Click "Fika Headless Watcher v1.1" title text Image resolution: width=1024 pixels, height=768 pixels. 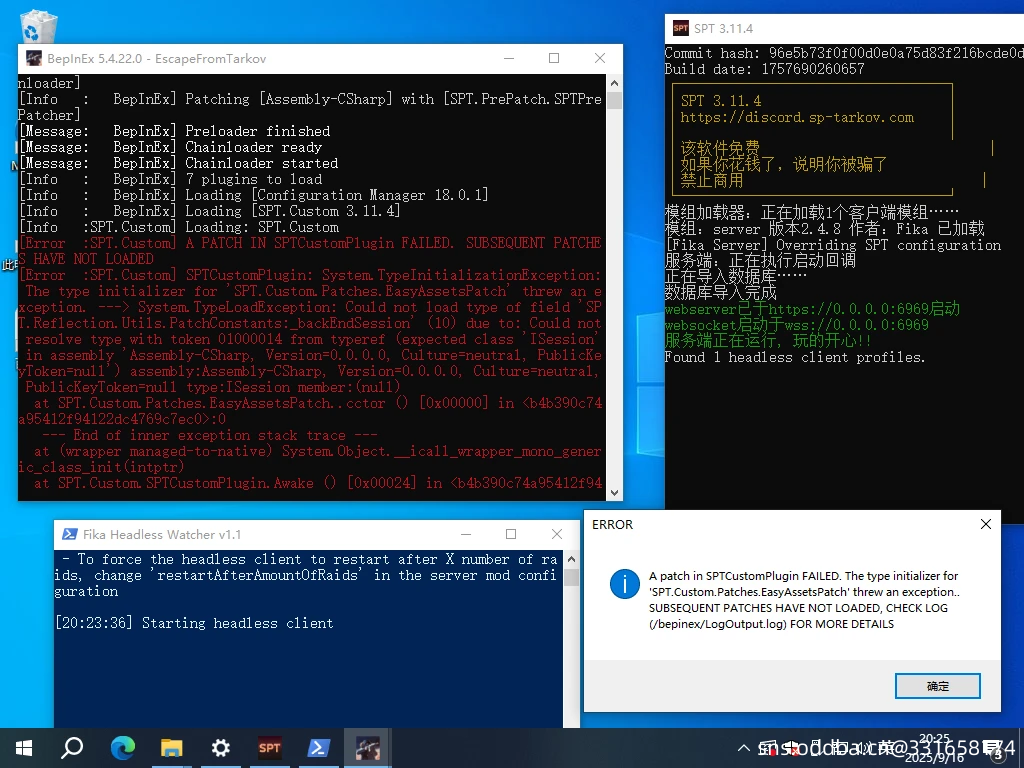162,534
